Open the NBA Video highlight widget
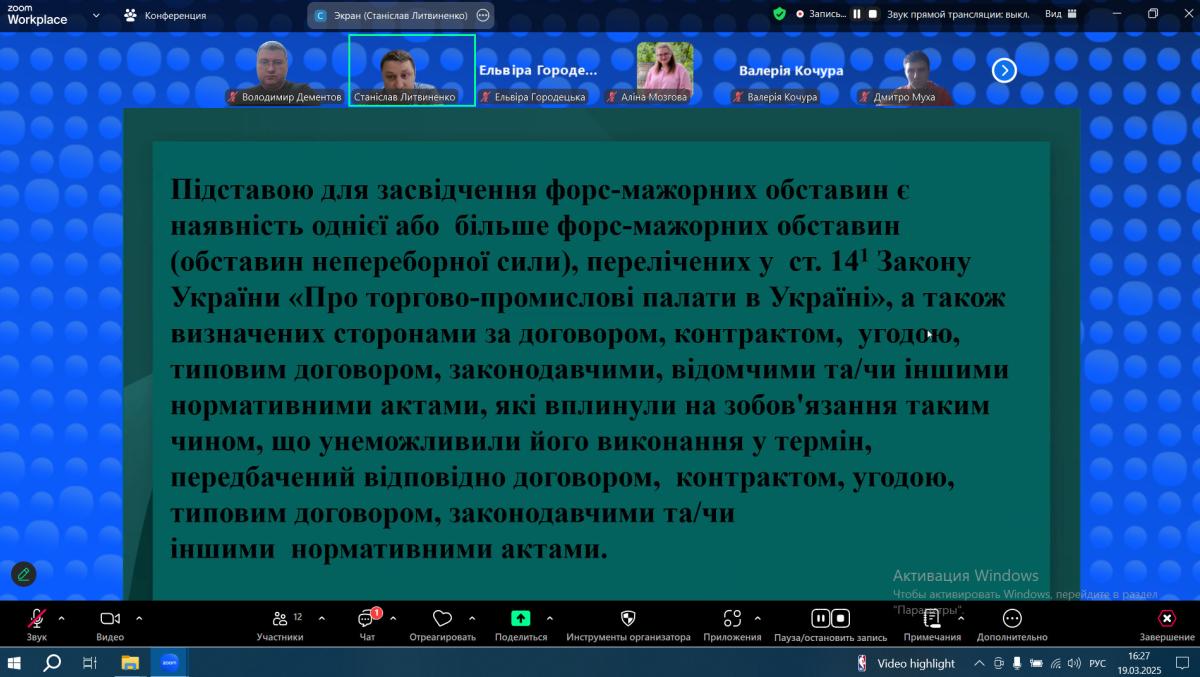 tap(906, 662)
